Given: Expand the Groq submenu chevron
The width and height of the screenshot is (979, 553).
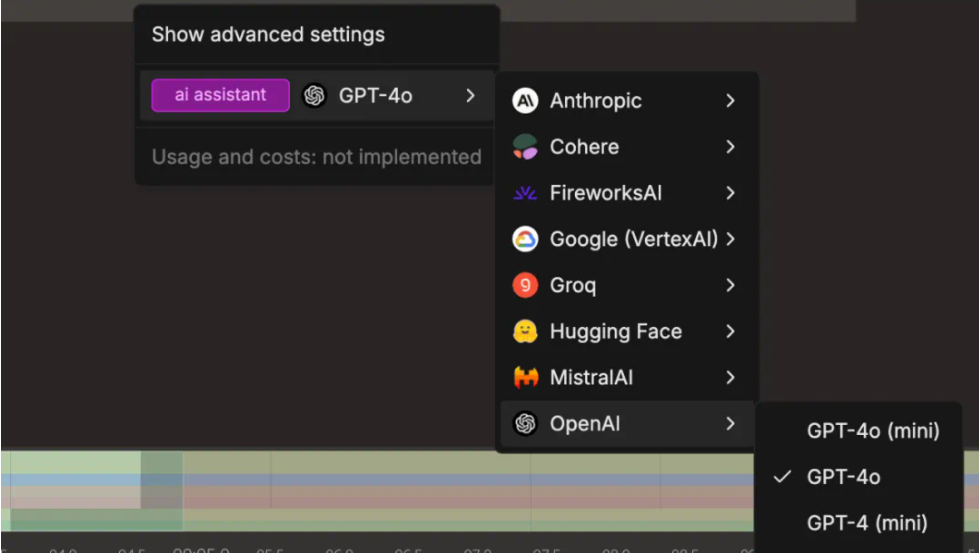Looking at the screenshot, I should [731, 285].
